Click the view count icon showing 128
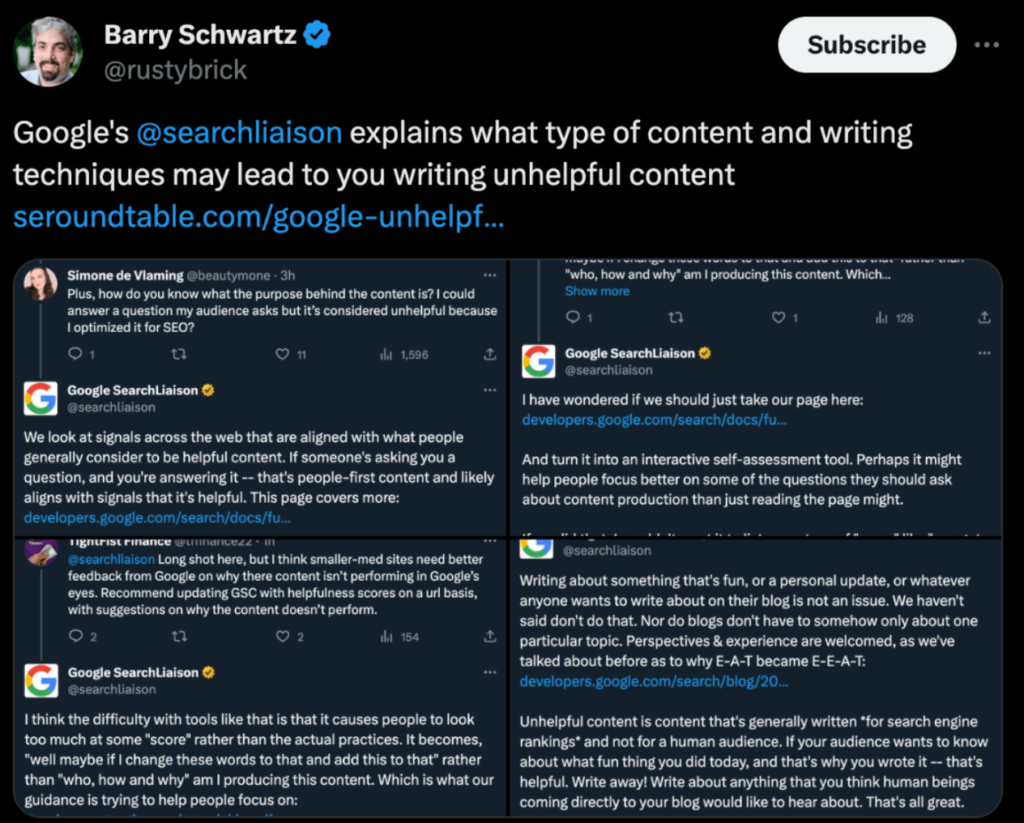The image size is (1024, 823). coord(881,316)
